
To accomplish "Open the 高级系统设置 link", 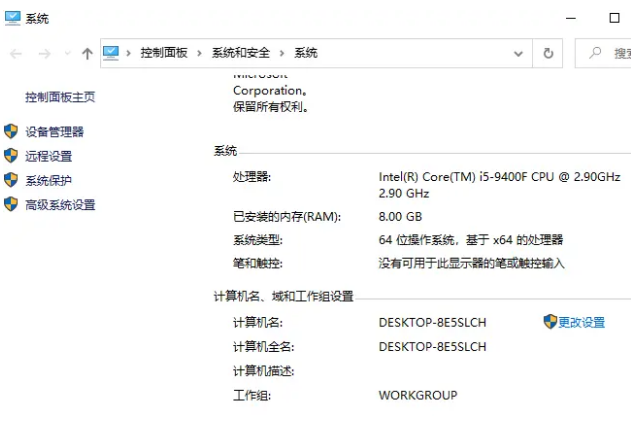I will (x=60, y=205).
